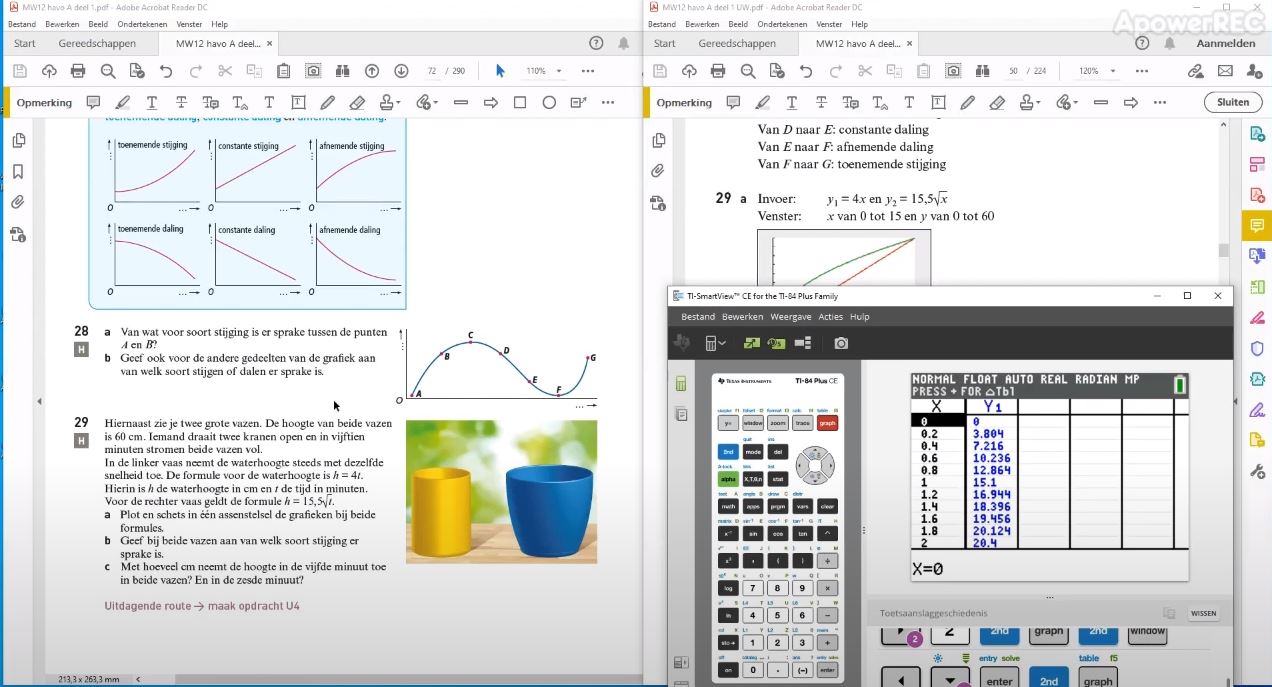Open notifications bell in left Acrobat window
This screenshot has width=1272, height=687.
click(624, 43)
